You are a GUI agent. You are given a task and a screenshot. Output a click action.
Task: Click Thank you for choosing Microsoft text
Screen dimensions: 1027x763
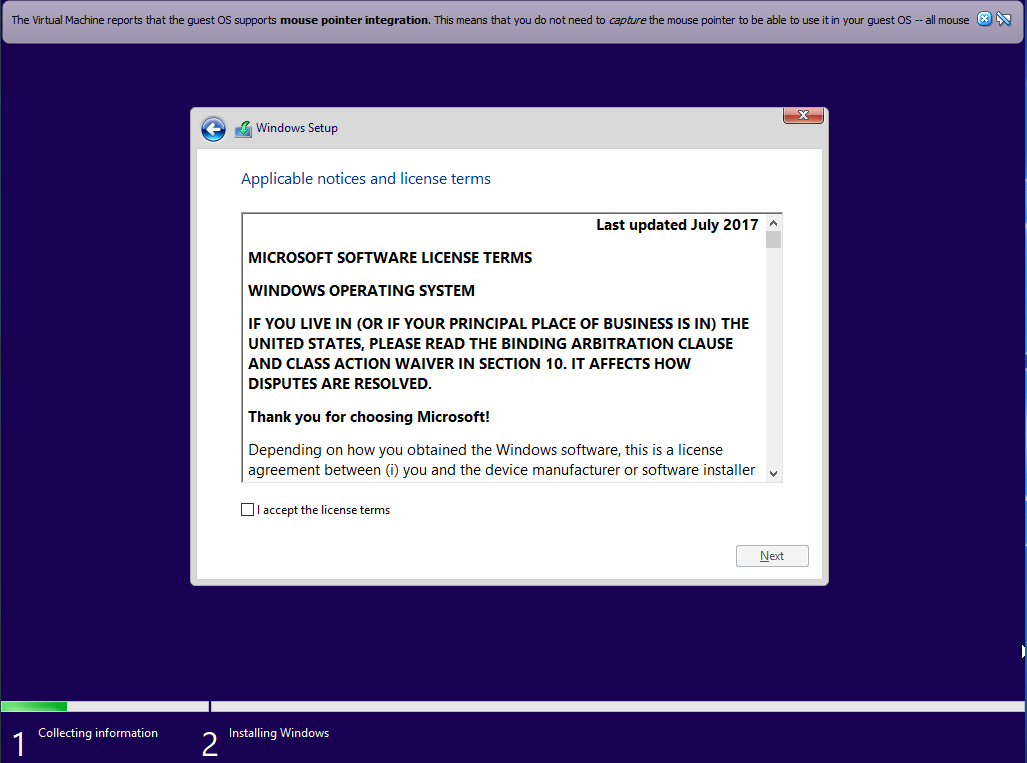click(369, 417)
